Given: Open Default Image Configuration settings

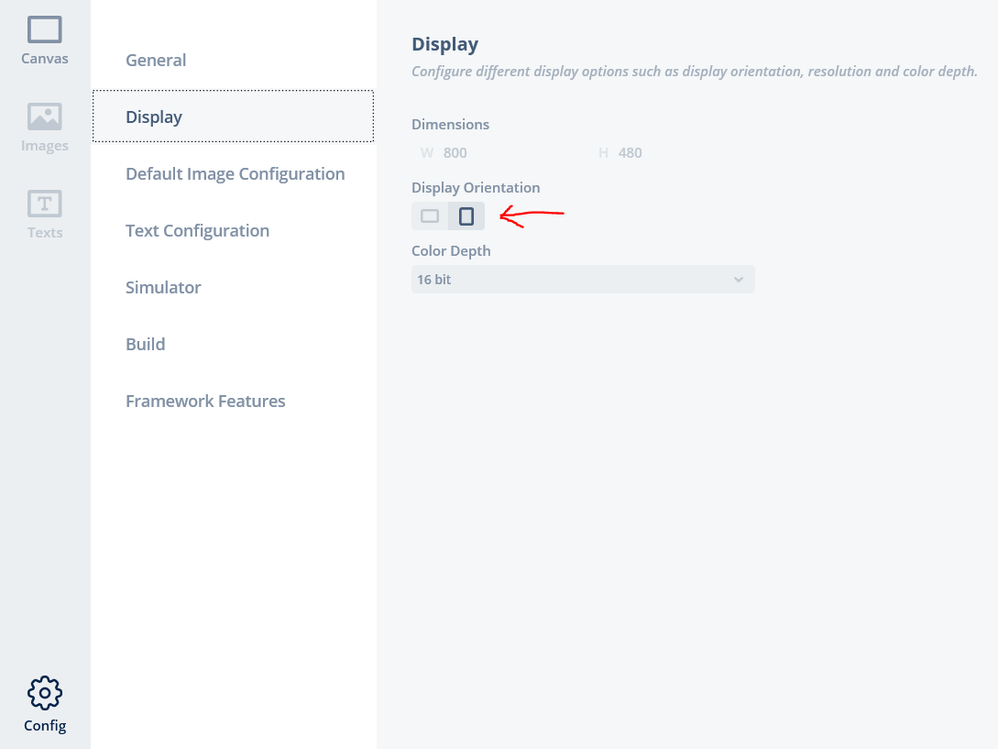Looking at the screenshot, I should click(x=234, y=174).
